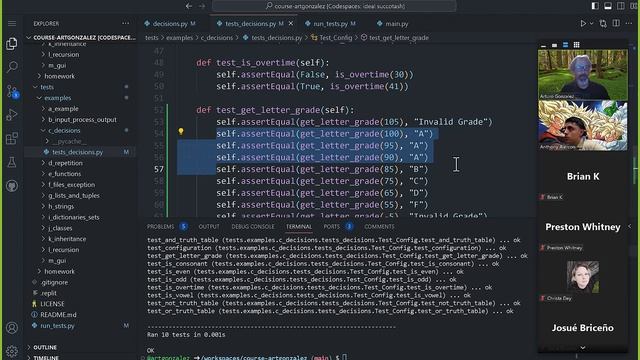Open Explorer Views and More Actions ellipsis
This screenshot has height=360, width=640.
click(x=126, y=23)
